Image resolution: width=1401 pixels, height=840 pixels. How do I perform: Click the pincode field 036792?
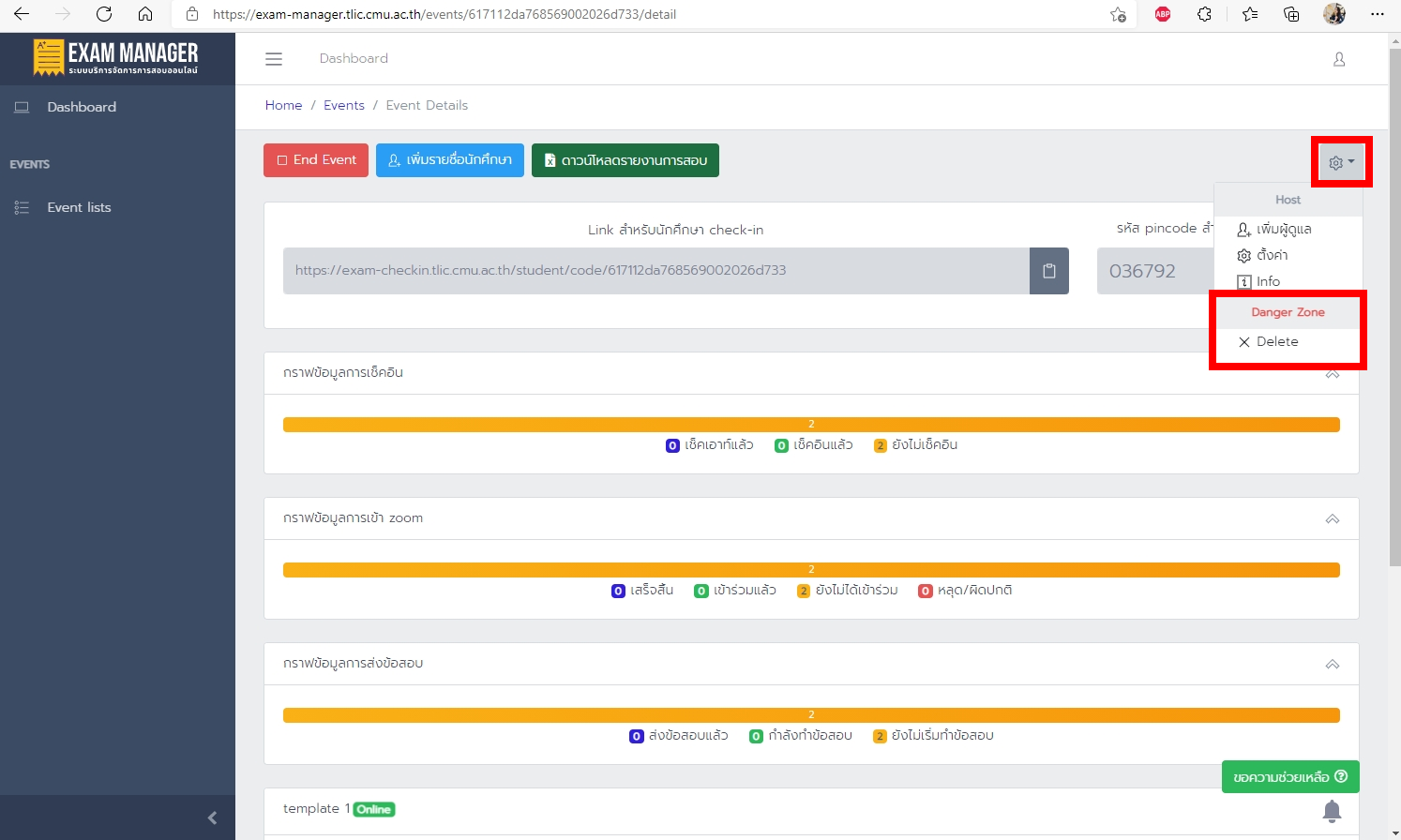click(x=1155, y=271)
